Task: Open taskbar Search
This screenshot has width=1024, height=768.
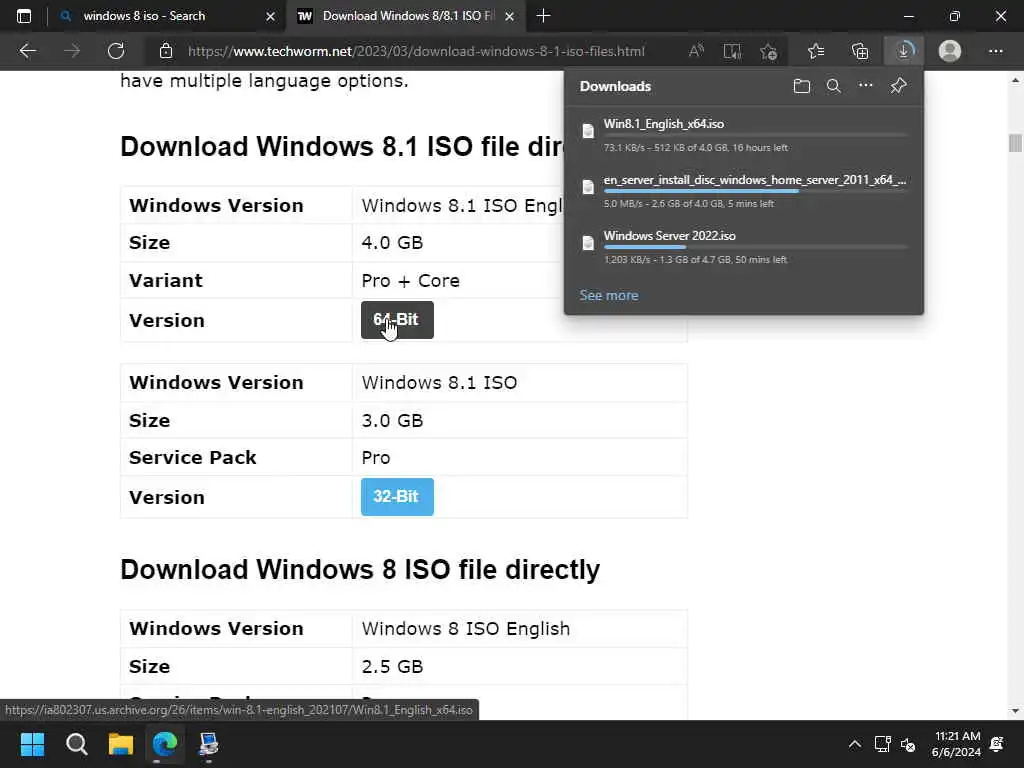Action: point(76,744)
